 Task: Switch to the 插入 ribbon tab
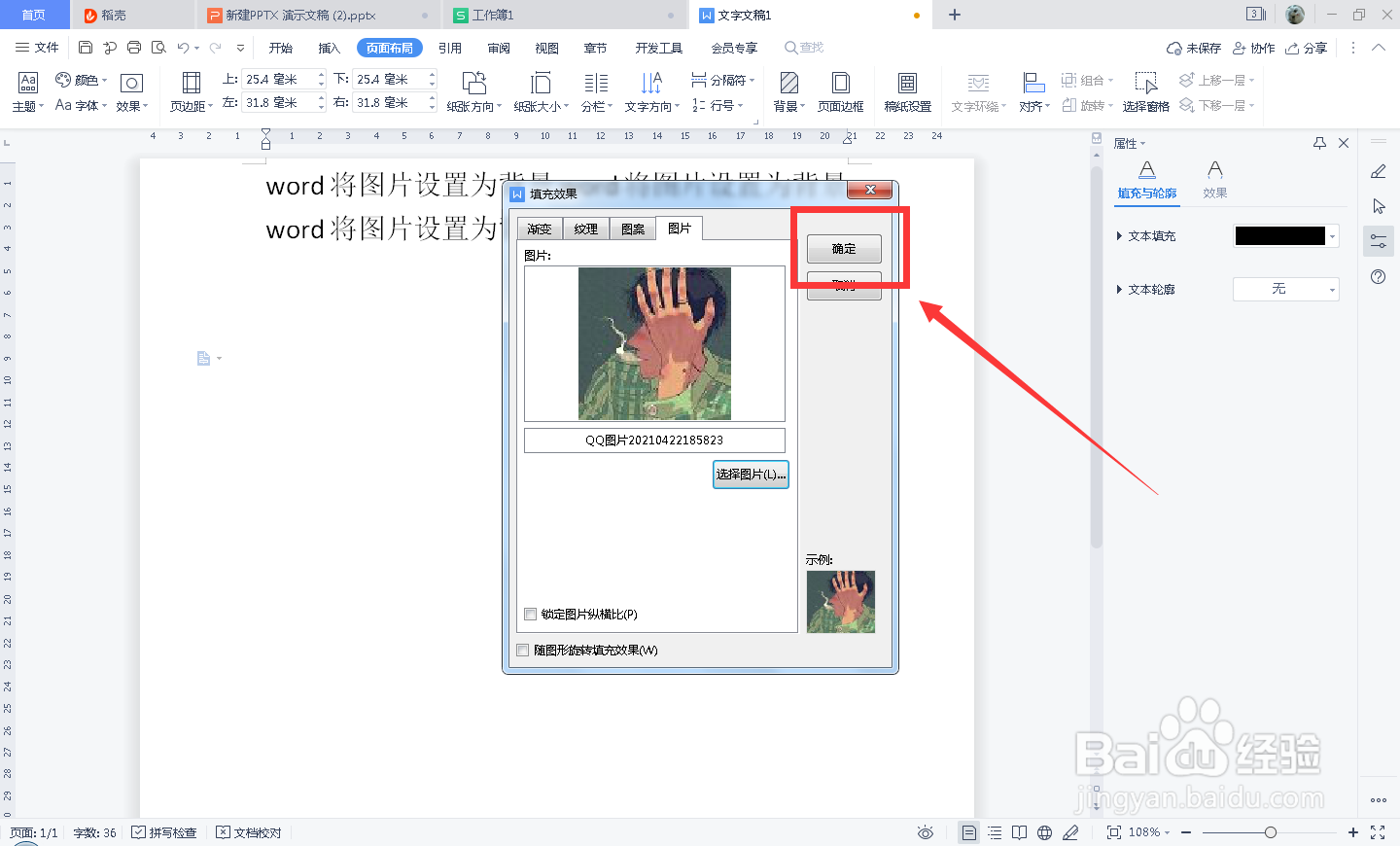click(x=330, y=48)
